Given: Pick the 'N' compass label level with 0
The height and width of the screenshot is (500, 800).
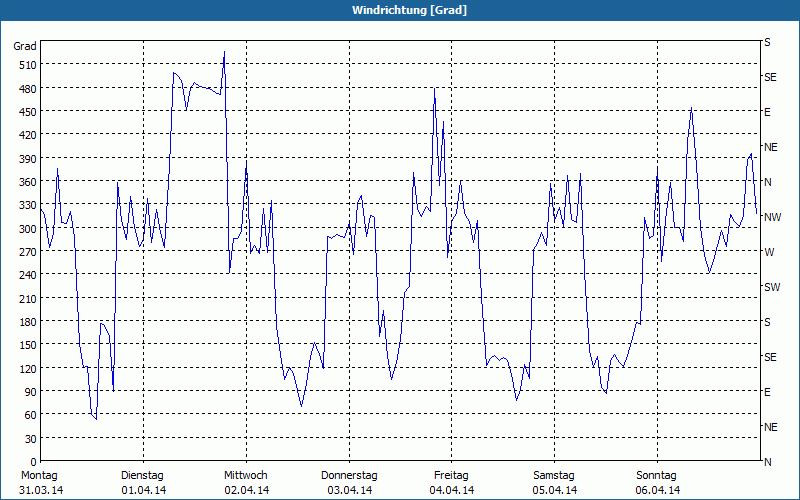Looking at the screenshot, I should 768,462.
